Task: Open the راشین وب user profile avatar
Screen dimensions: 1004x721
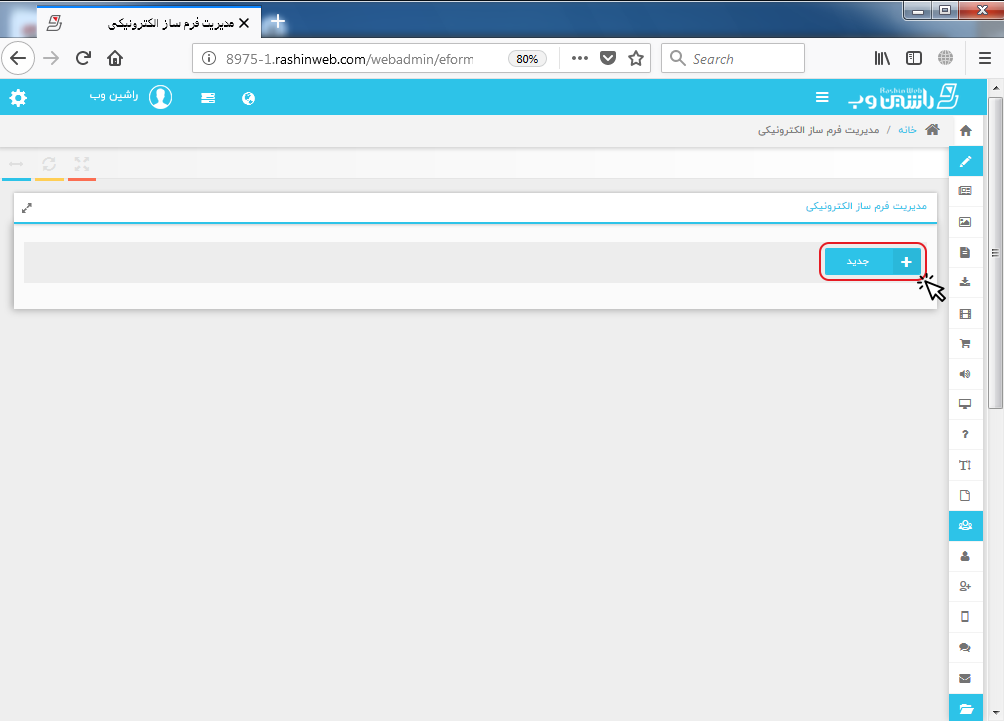Action: (x=160, y=97)
